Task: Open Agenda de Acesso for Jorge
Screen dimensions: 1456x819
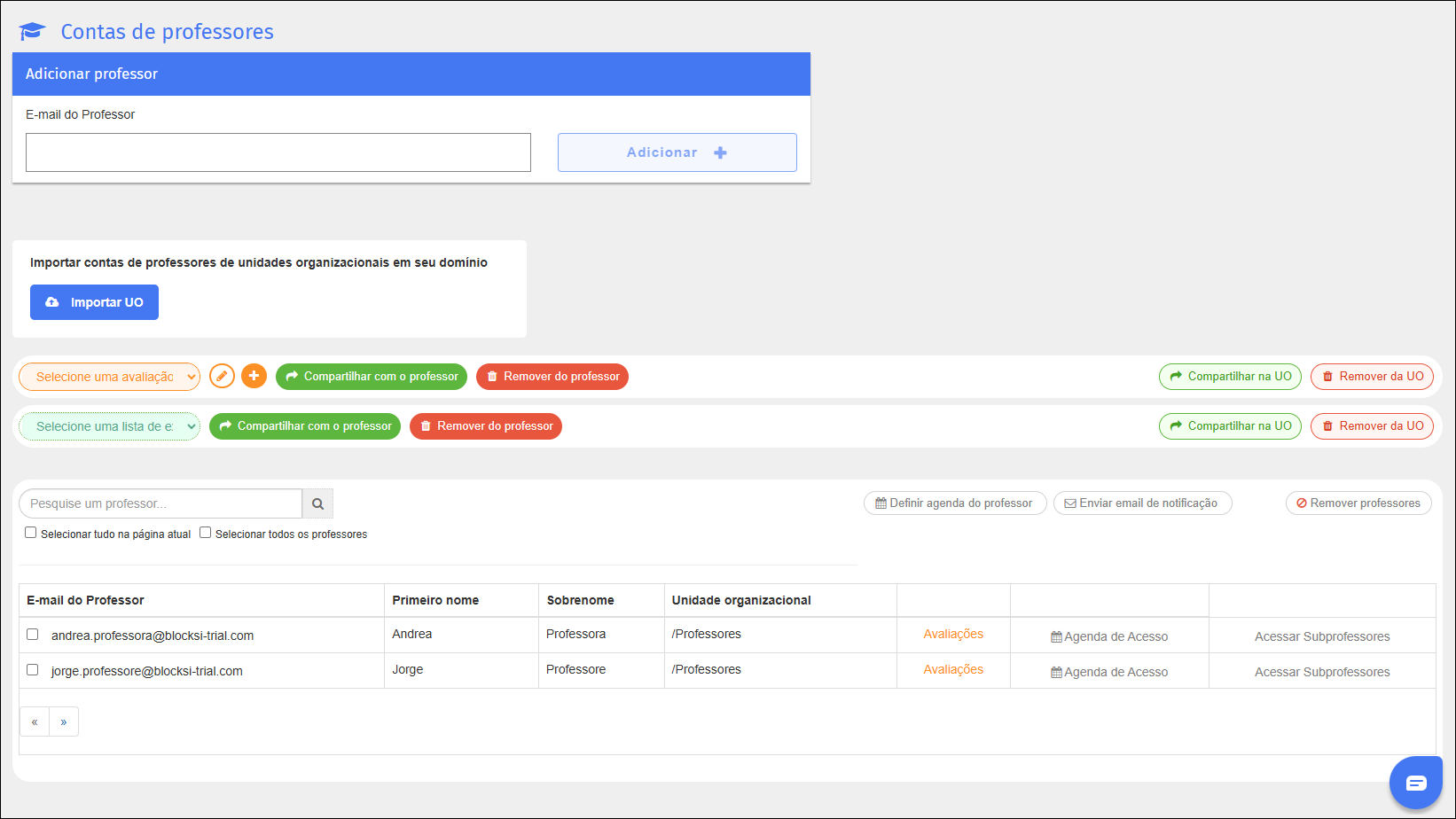Action: point(1109,672)
